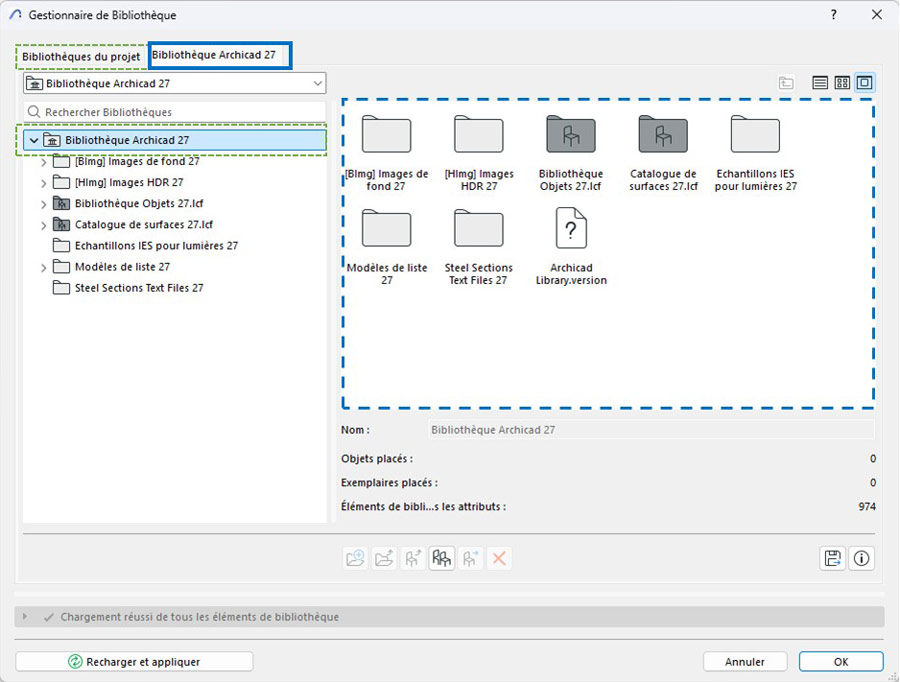The width and height of the screenshot is (900, 682).
Task: Click the chair with right arrow icon
Action: (470, 558)
